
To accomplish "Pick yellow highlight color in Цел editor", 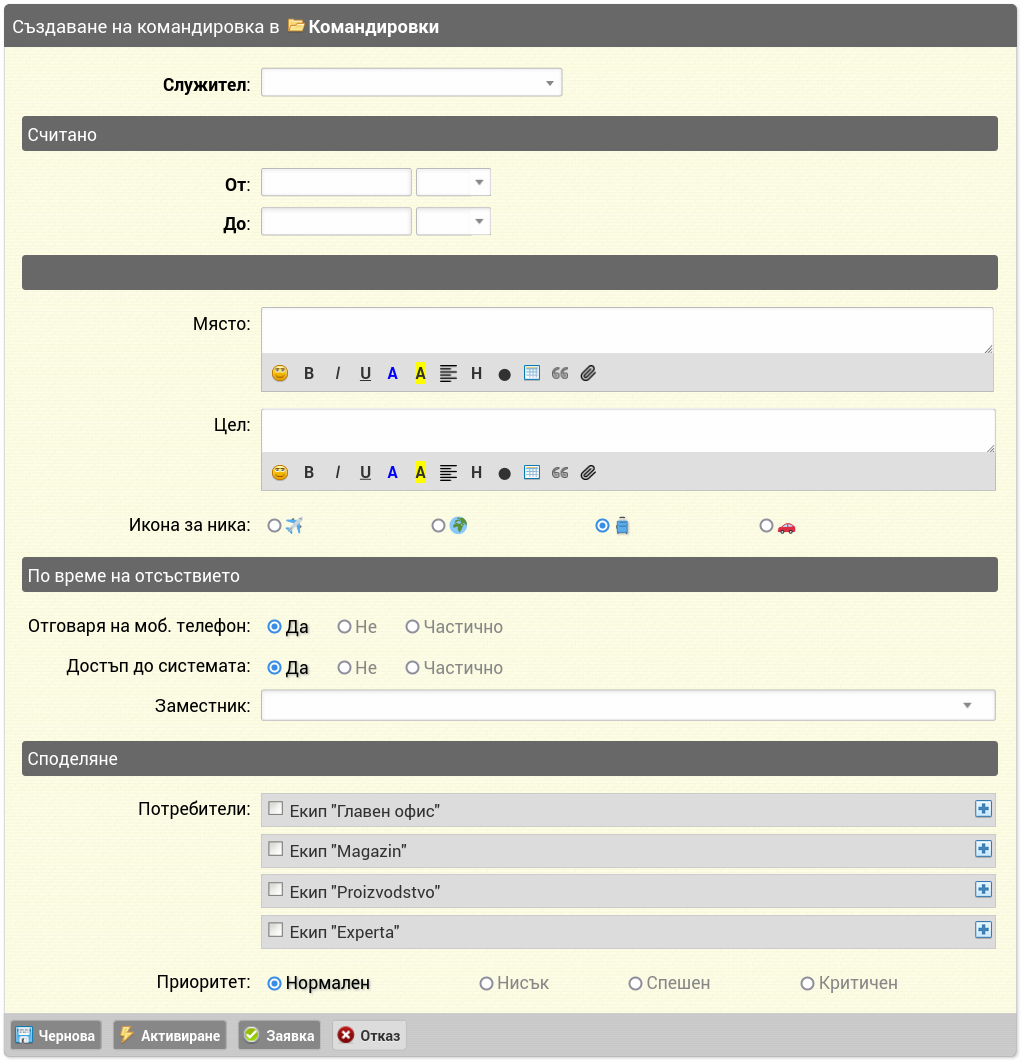I will pyautogui.click(x=420, y=472).
